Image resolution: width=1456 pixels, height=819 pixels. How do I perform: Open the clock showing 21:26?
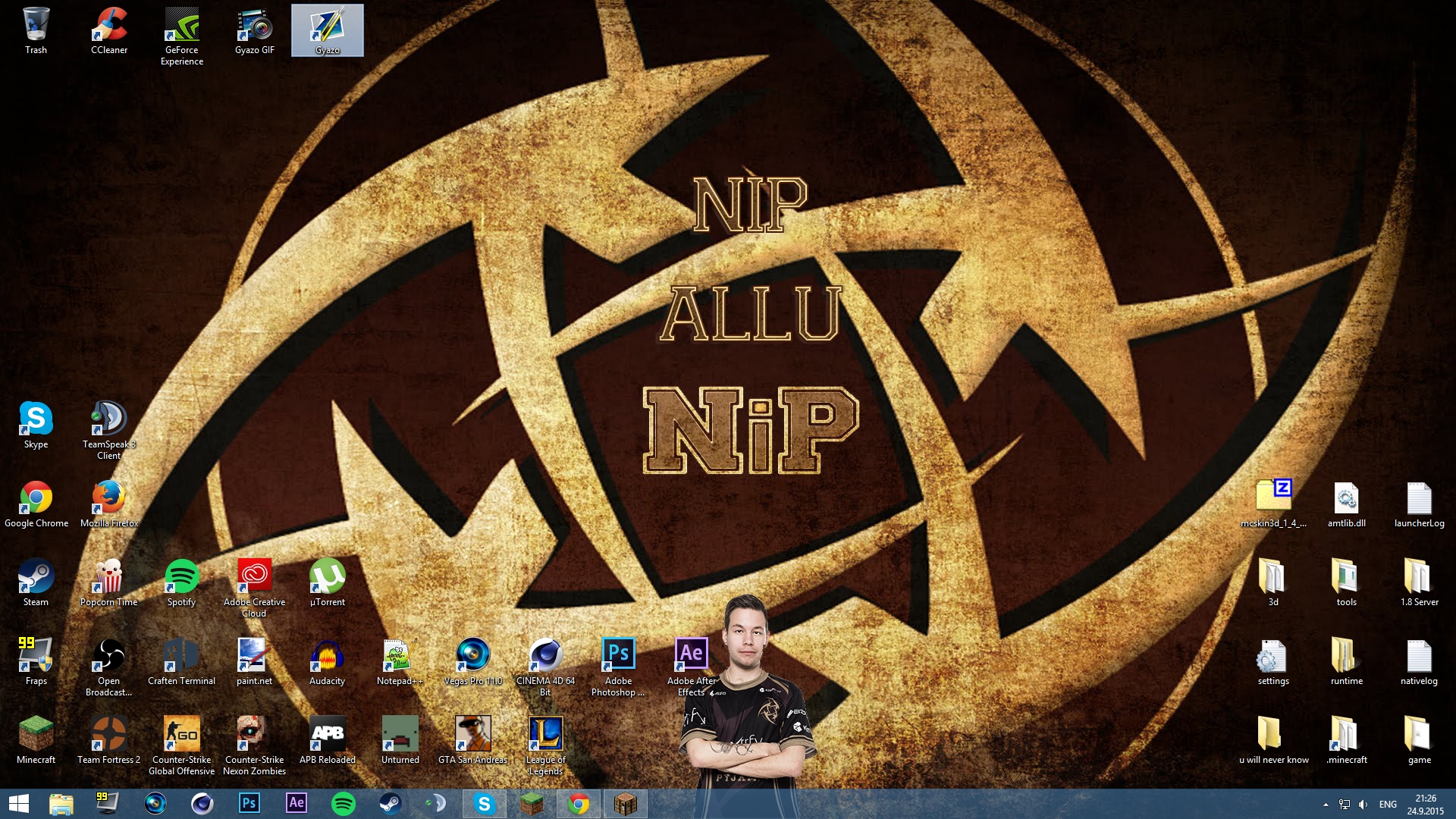[x=1426, y=805]
